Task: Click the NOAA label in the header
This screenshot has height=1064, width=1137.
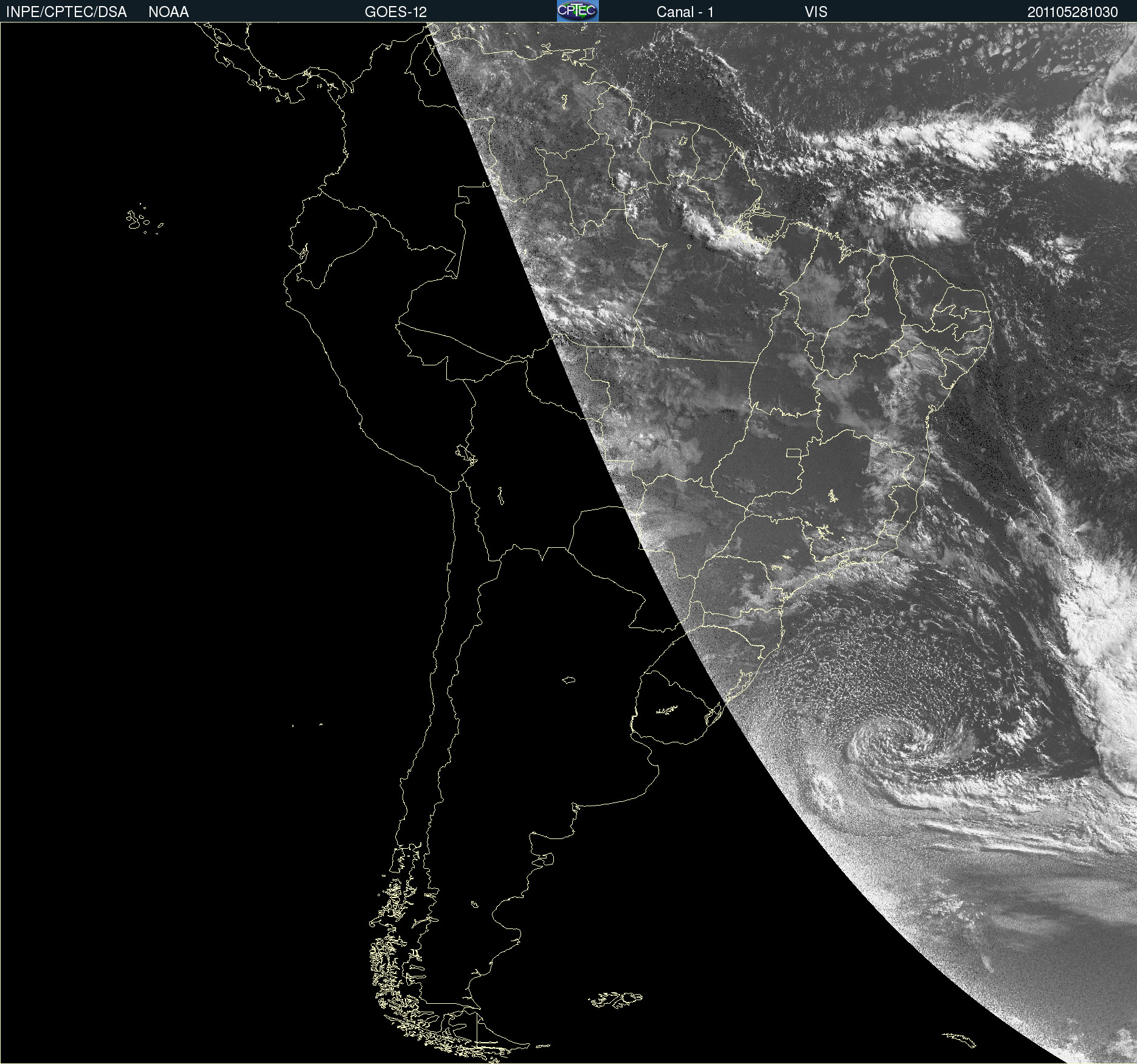Action: [x=168, y=12]
